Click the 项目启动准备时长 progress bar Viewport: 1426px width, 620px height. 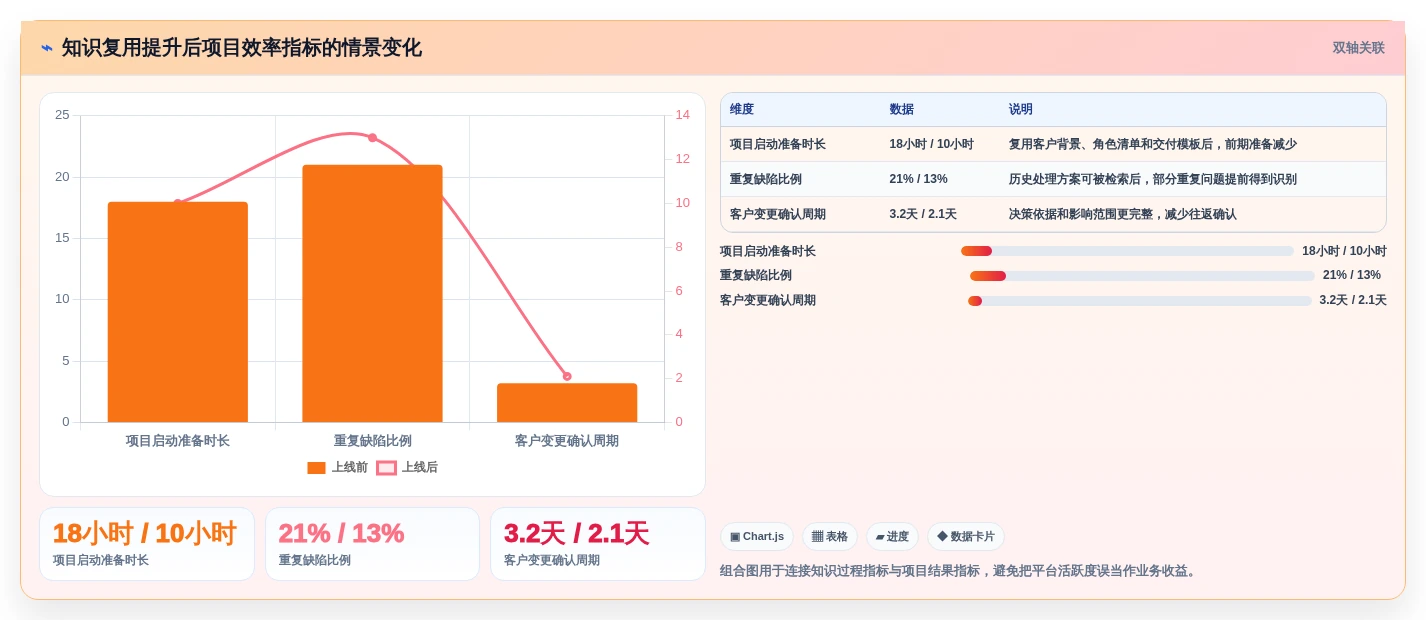click(x=1127, y=251)
